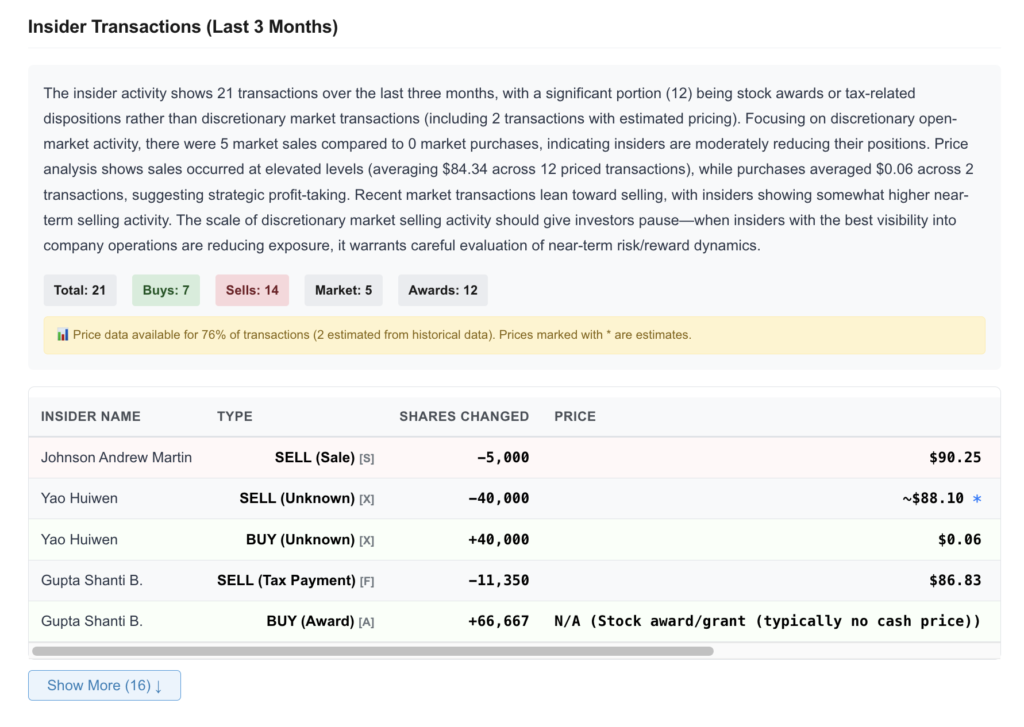
Task: Click the +66,667 shares changed value
Action: click(x=498, y=621)
